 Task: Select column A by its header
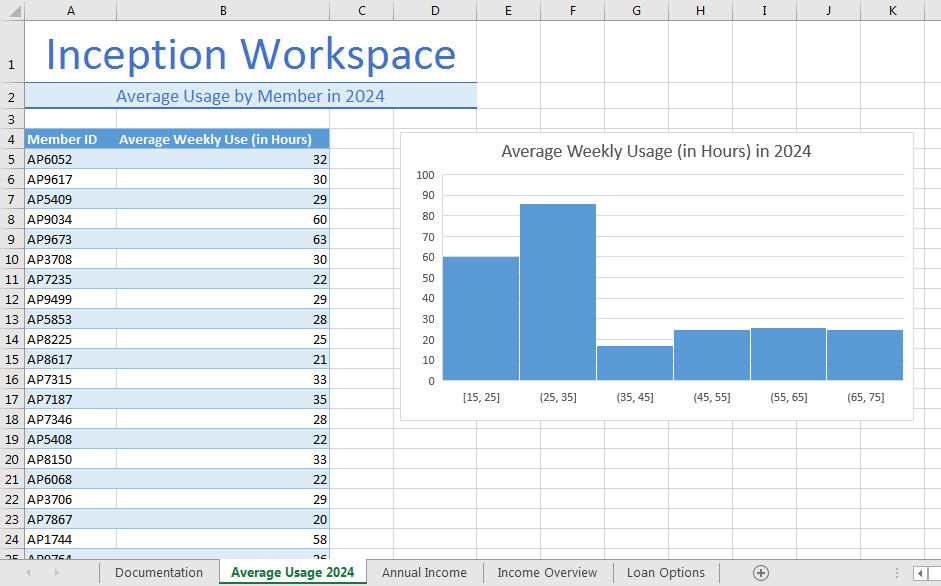pyautogui.click(x=70, y=10)
